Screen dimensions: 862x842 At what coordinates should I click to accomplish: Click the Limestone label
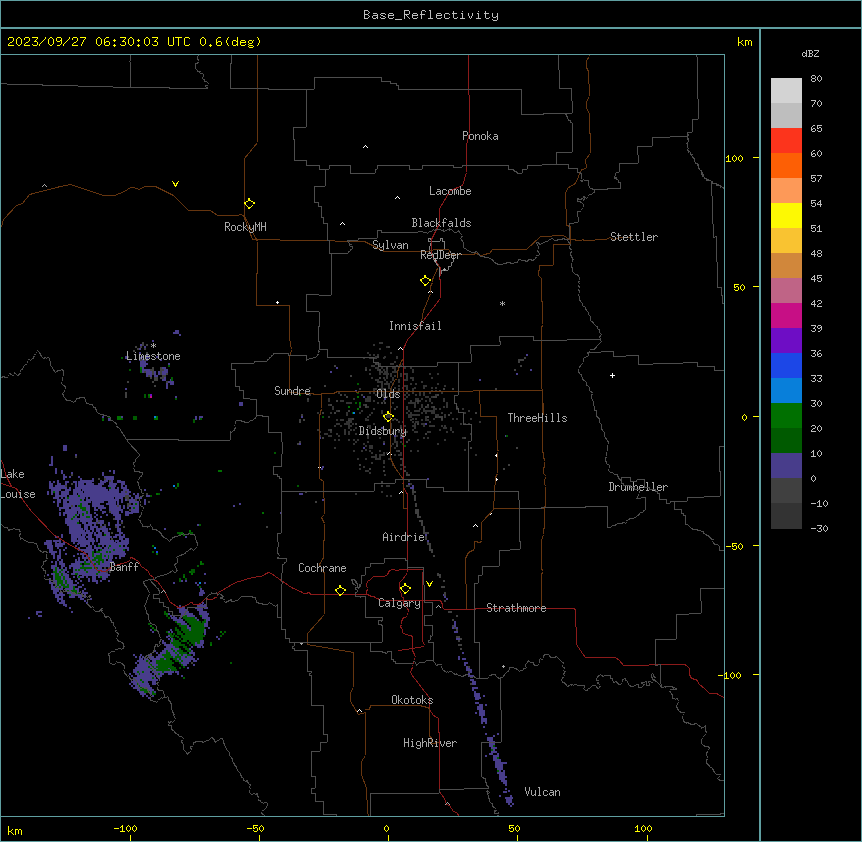point(153,356)
